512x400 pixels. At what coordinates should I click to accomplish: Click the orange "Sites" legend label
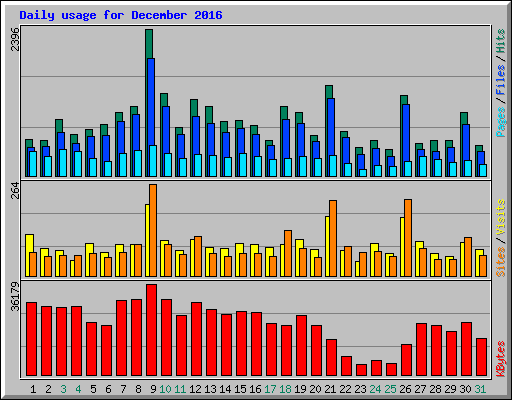501,262
